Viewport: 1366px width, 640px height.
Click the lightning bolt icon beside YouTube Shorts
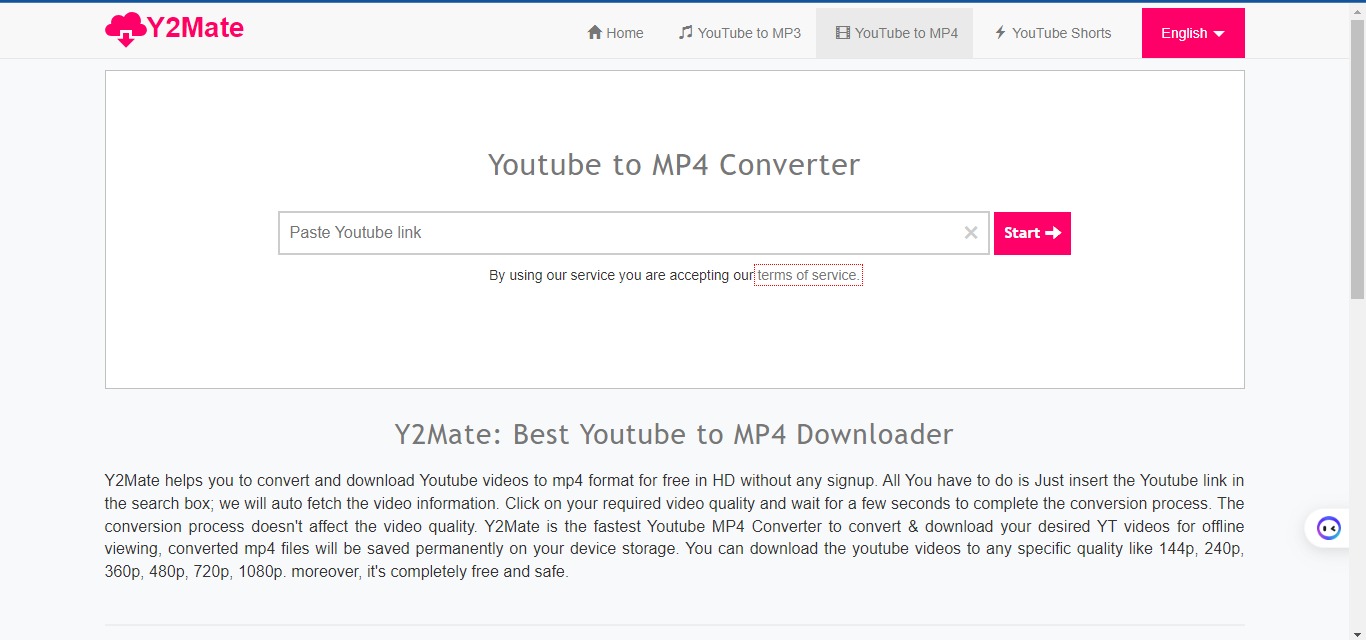(999, 32)
